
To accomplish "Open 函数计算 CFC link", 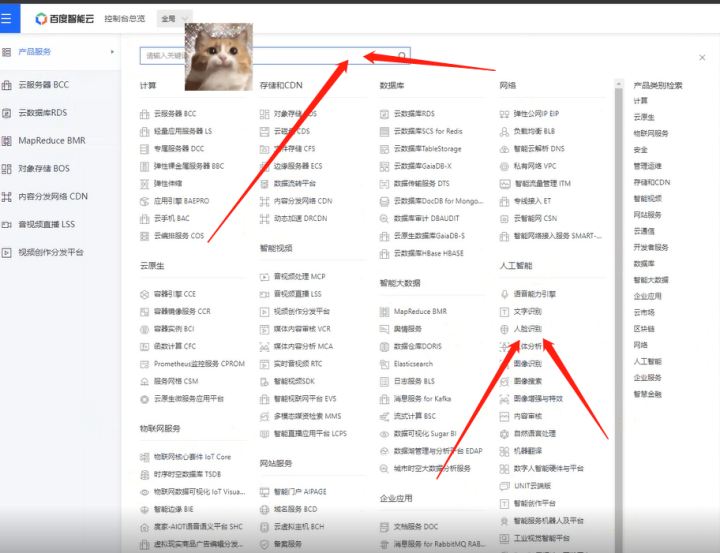I will [x=175, y=346].
